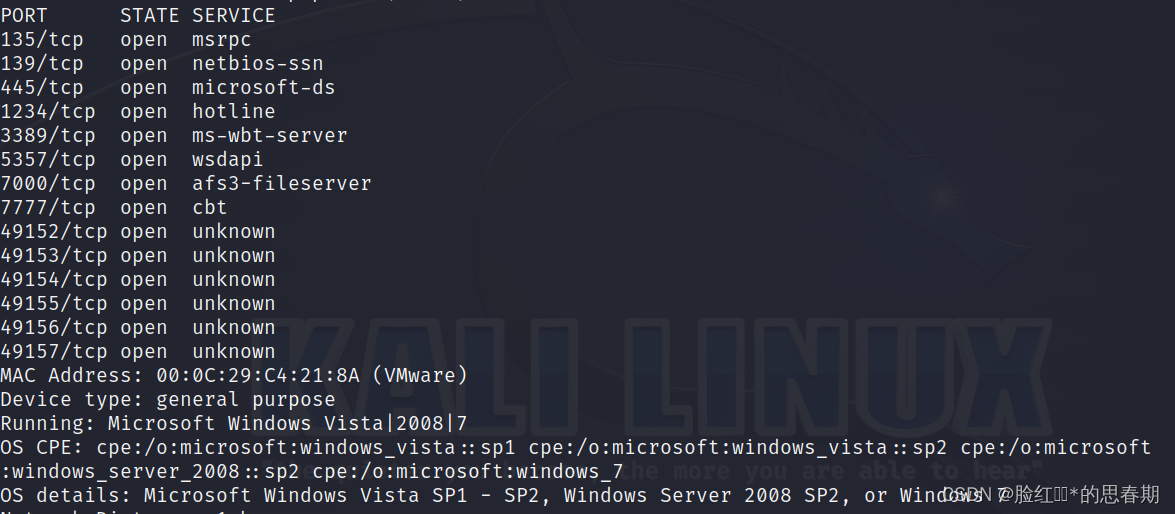This screenshot has width=1175, height=514.
Task: Click the cbt service on port 7777
Action: (209, 208)
